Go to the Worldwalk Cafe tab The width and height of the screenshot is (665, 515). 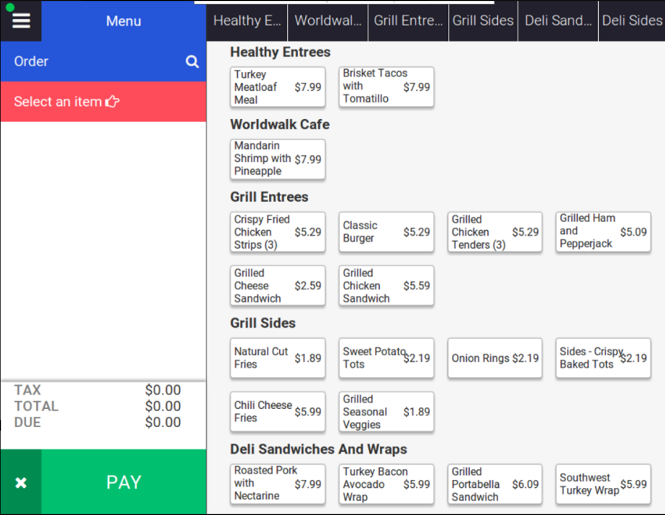tap(328, 21)
